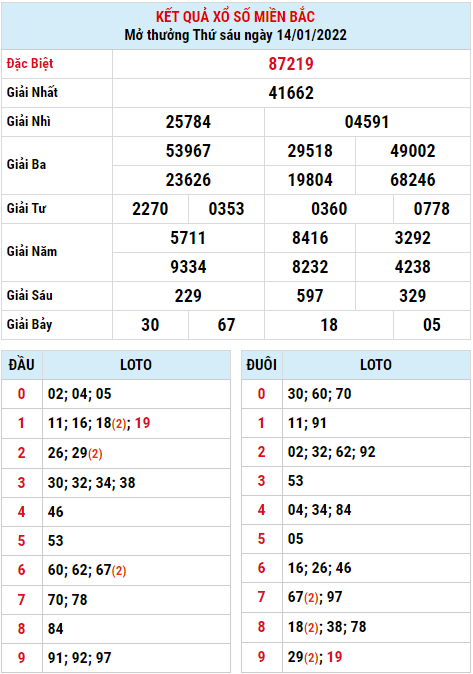This screenshot has height=674, width=473.
Task: Select ĐUÔI loto row '16; 26; 46'
Action: click(319, 568)
